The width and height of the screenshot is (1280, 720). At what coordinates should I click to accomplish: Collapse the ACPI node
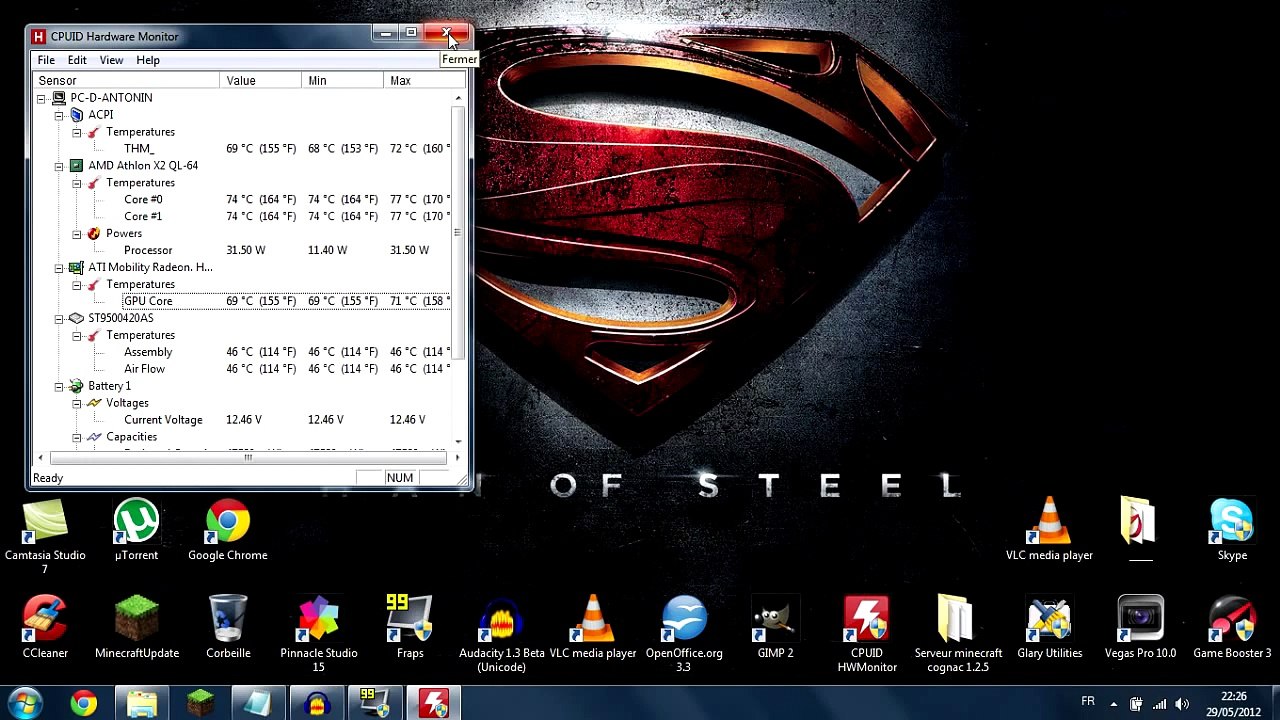(x=59, y=115)
